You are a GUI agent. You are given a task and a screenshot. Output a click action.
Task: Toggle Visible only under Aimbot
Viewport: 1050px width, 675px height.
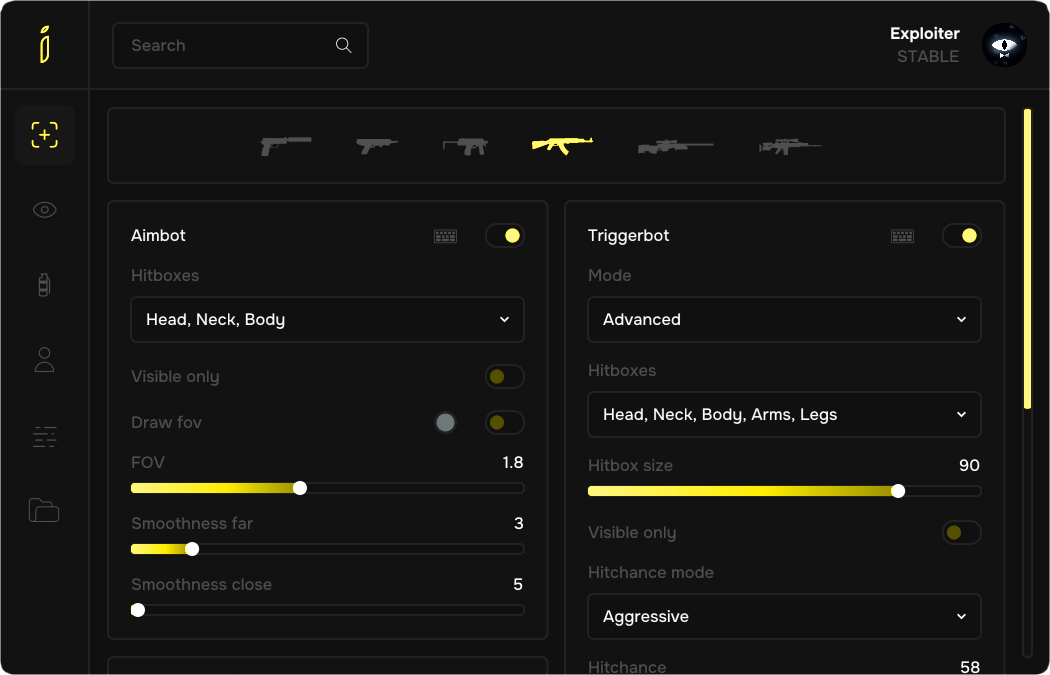point(504,377)
